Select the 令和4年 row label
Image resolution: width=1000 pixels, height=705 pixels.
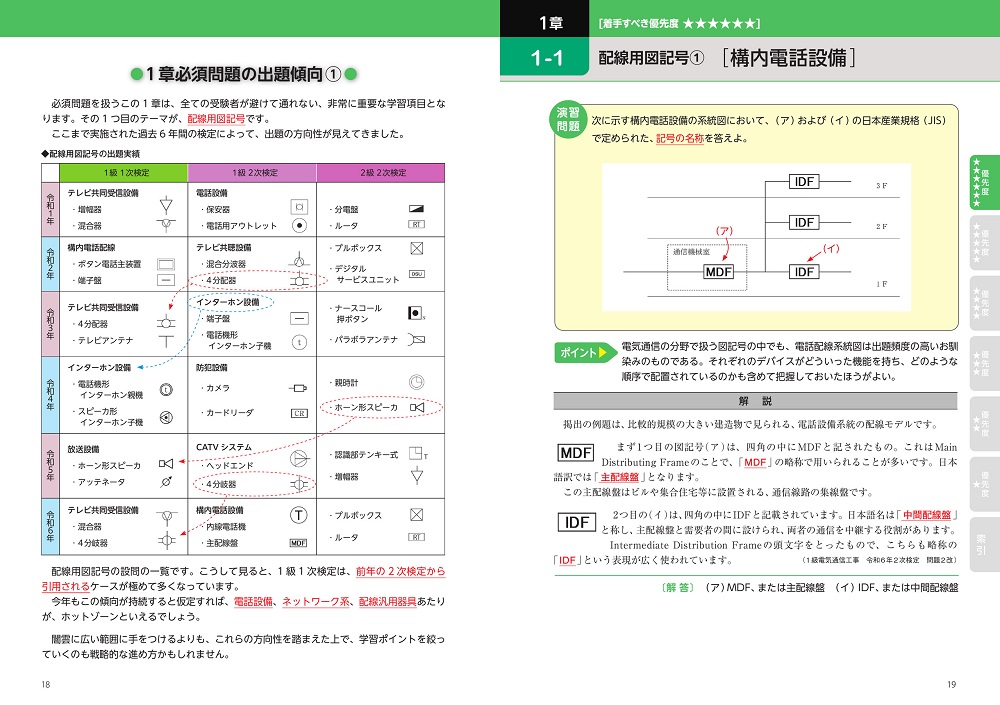tap(50, 395)
